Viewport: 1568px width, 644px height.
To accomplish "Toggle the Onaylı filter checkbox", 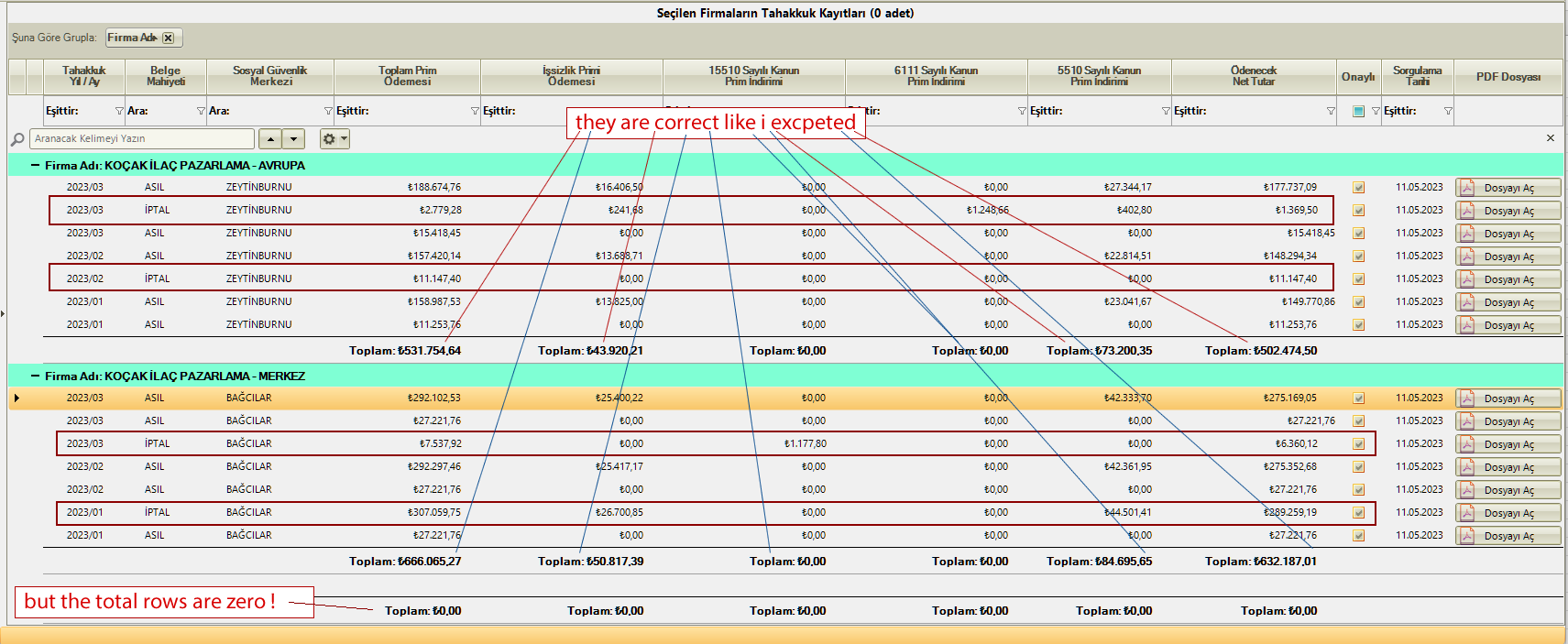I will pyautogui.click(x=1358, y=111).
